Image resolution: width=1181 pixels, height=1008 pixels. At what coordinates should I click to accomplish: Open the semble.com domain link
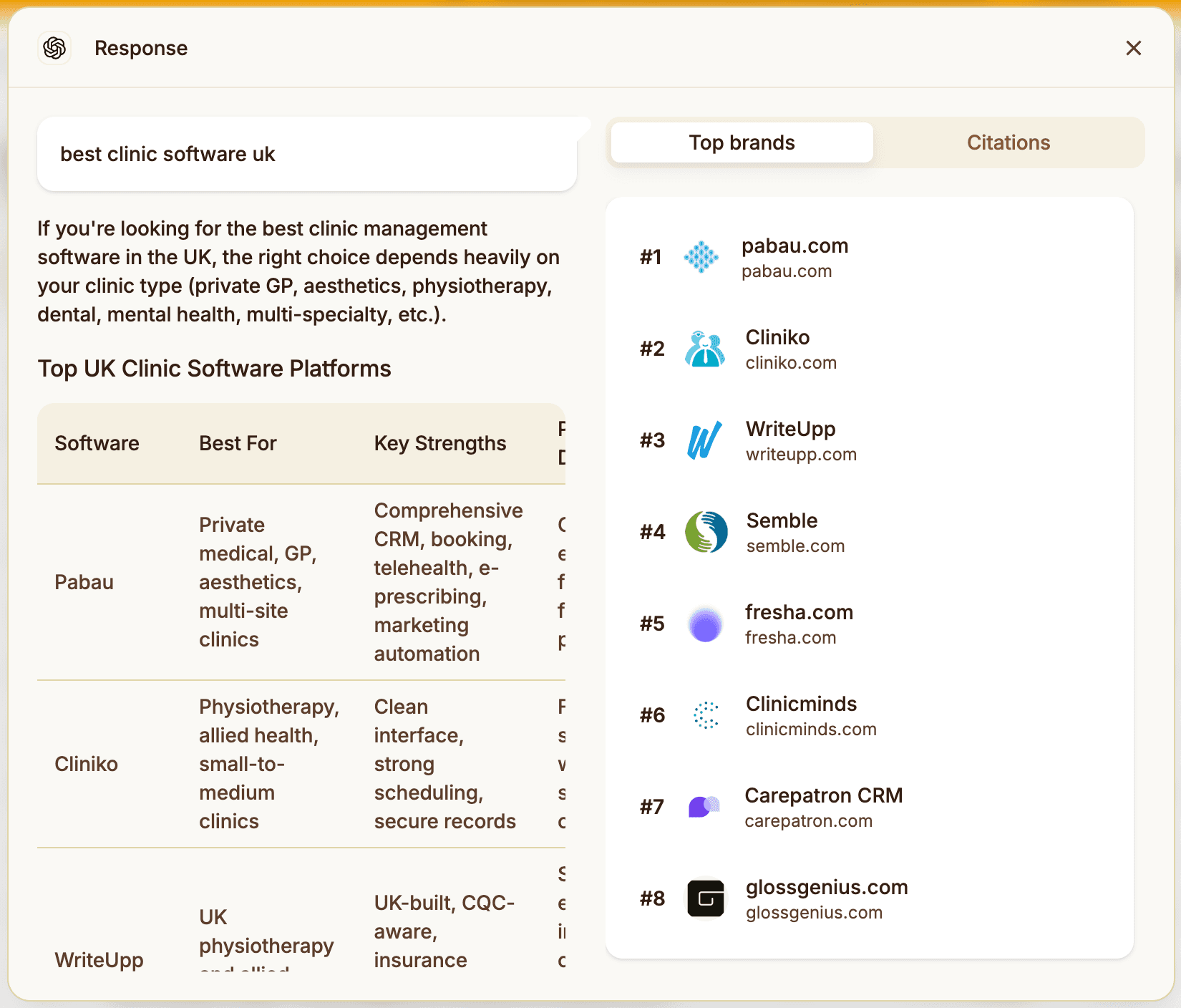click(x=795, y=546)
